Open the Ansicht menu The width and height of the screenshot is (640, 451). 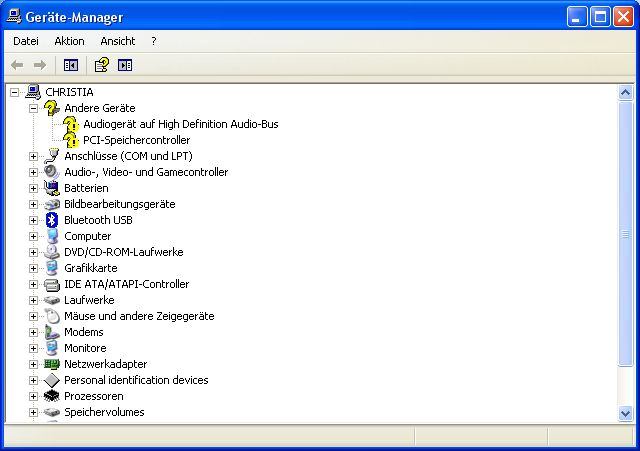point(117,41)
